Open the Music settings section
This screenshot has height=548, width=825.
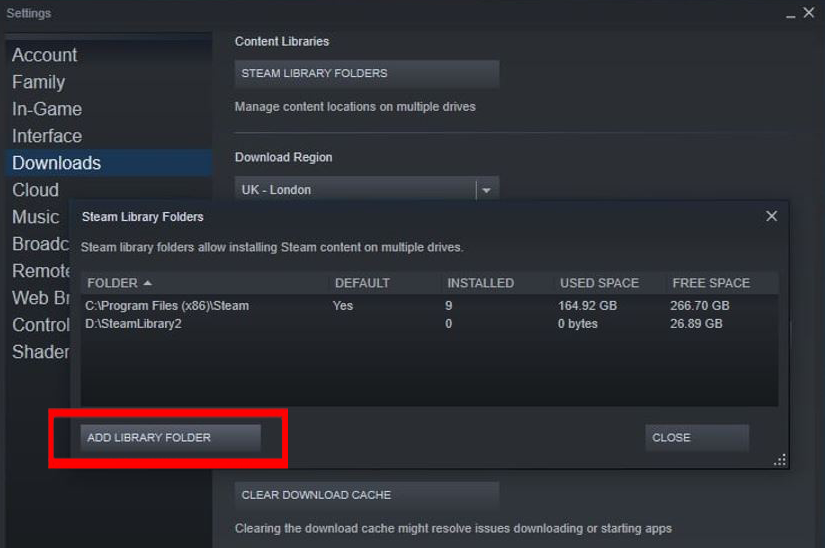click(35, 217)
